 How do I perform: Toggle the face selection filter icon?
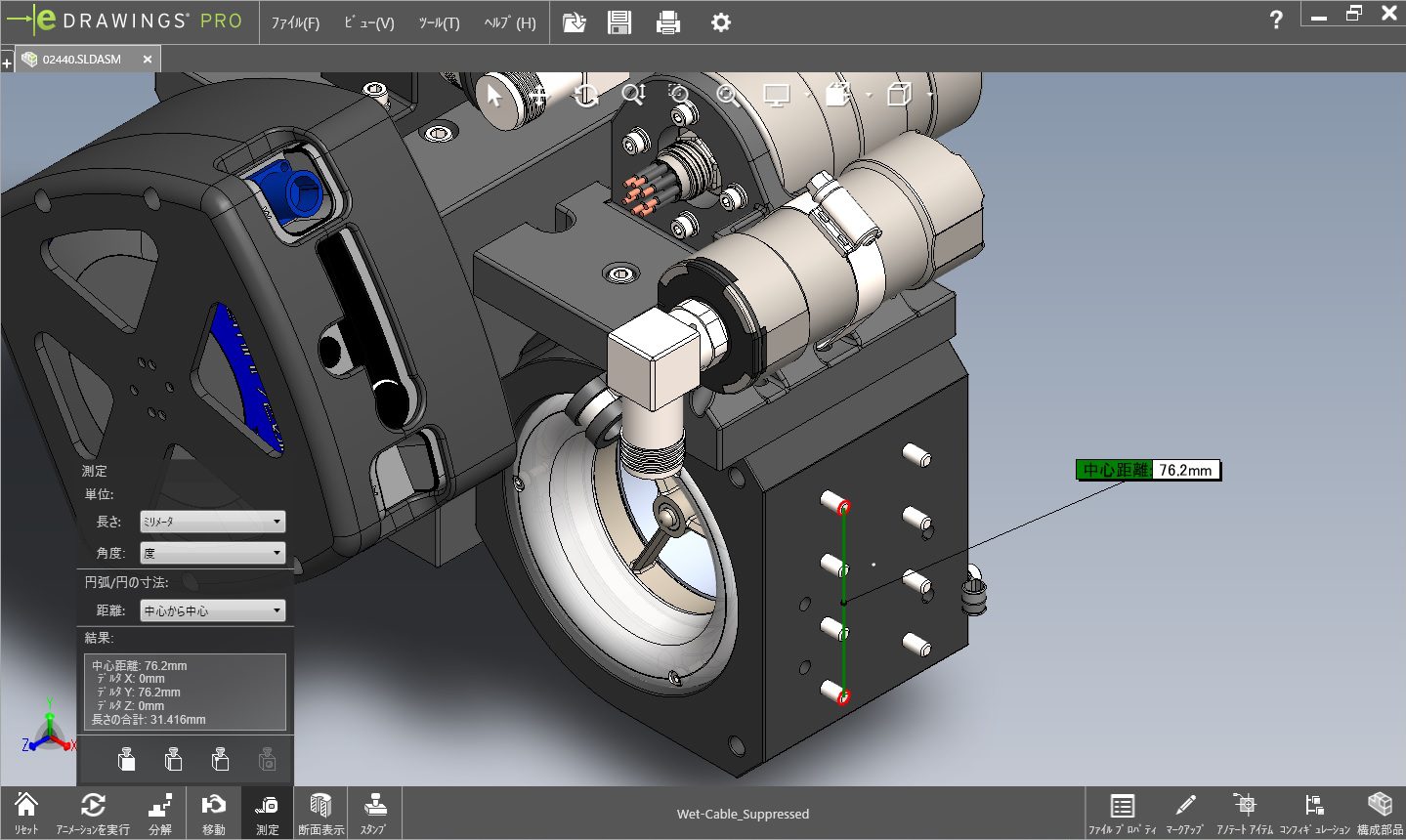point(126,759)
